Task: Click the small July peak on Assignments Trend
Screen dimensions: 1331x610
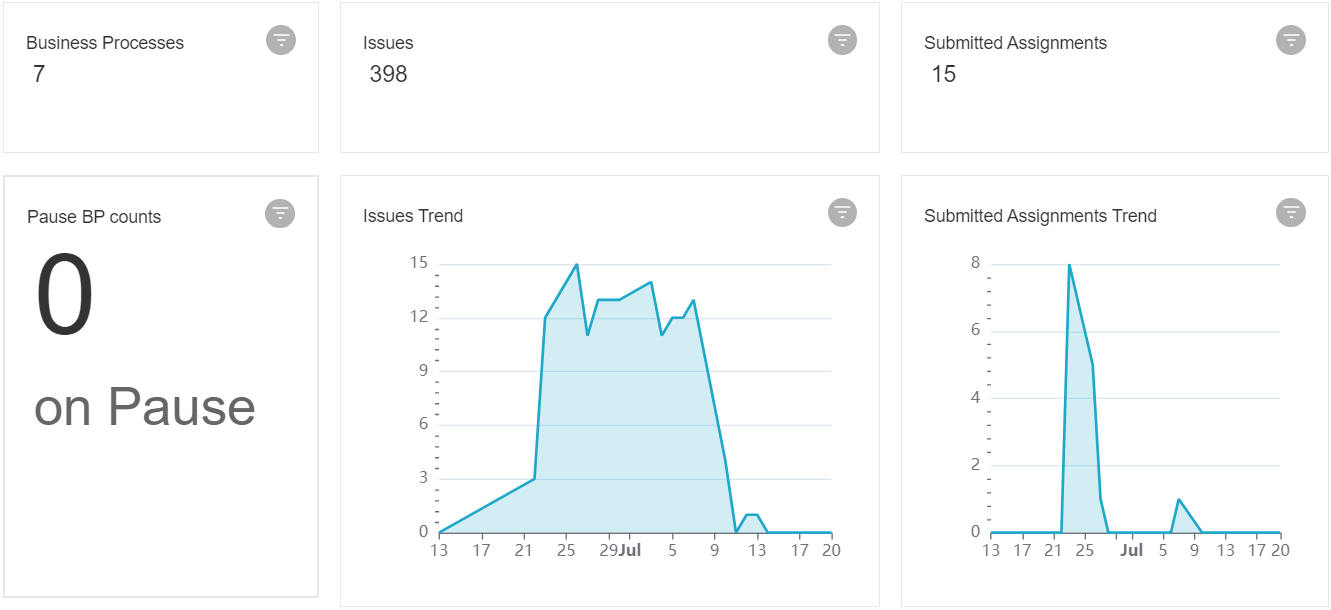Action: point(1179,499)
